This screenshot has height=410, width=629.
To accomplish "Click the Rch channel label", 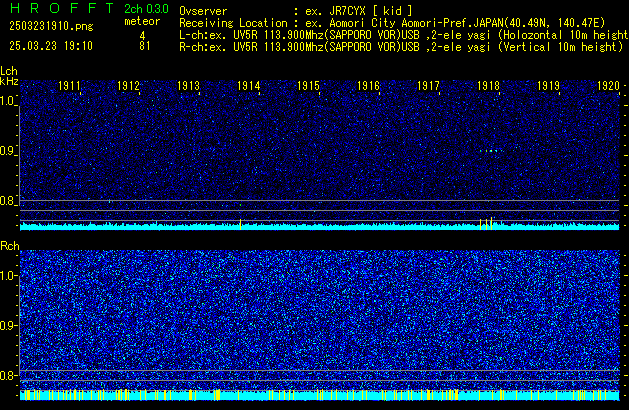I will [x=10, y=246].
